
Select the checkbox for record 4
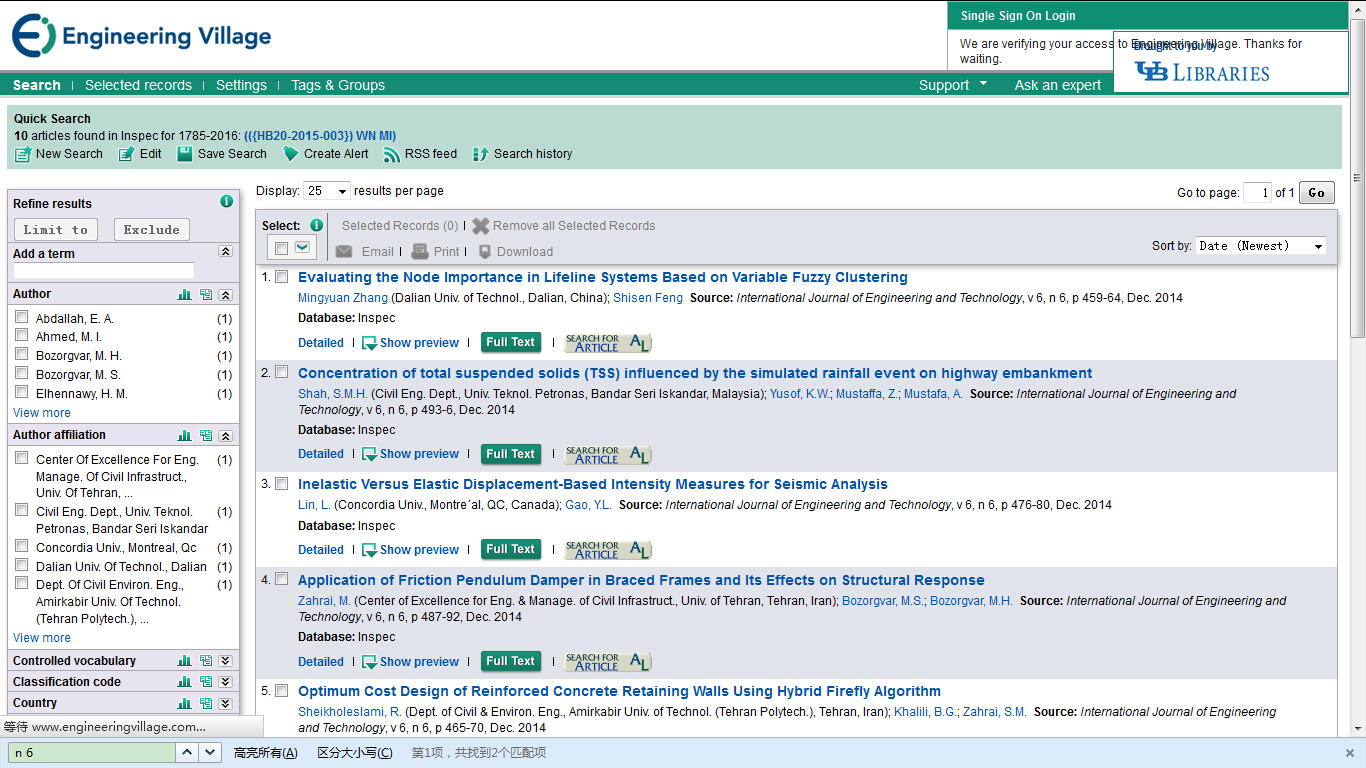(x=281, y=579)
